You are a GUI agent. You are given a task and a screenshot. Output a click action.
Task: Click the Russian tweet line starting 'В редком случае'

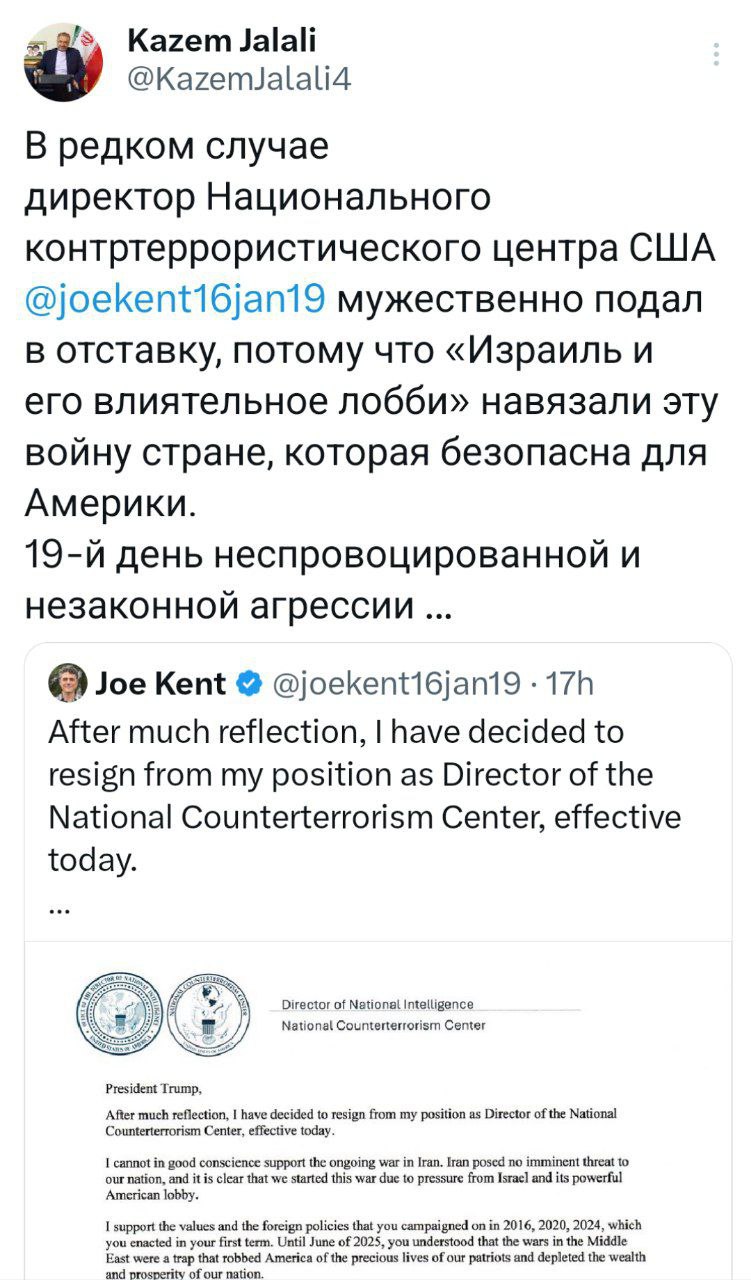tap(176, 148)
